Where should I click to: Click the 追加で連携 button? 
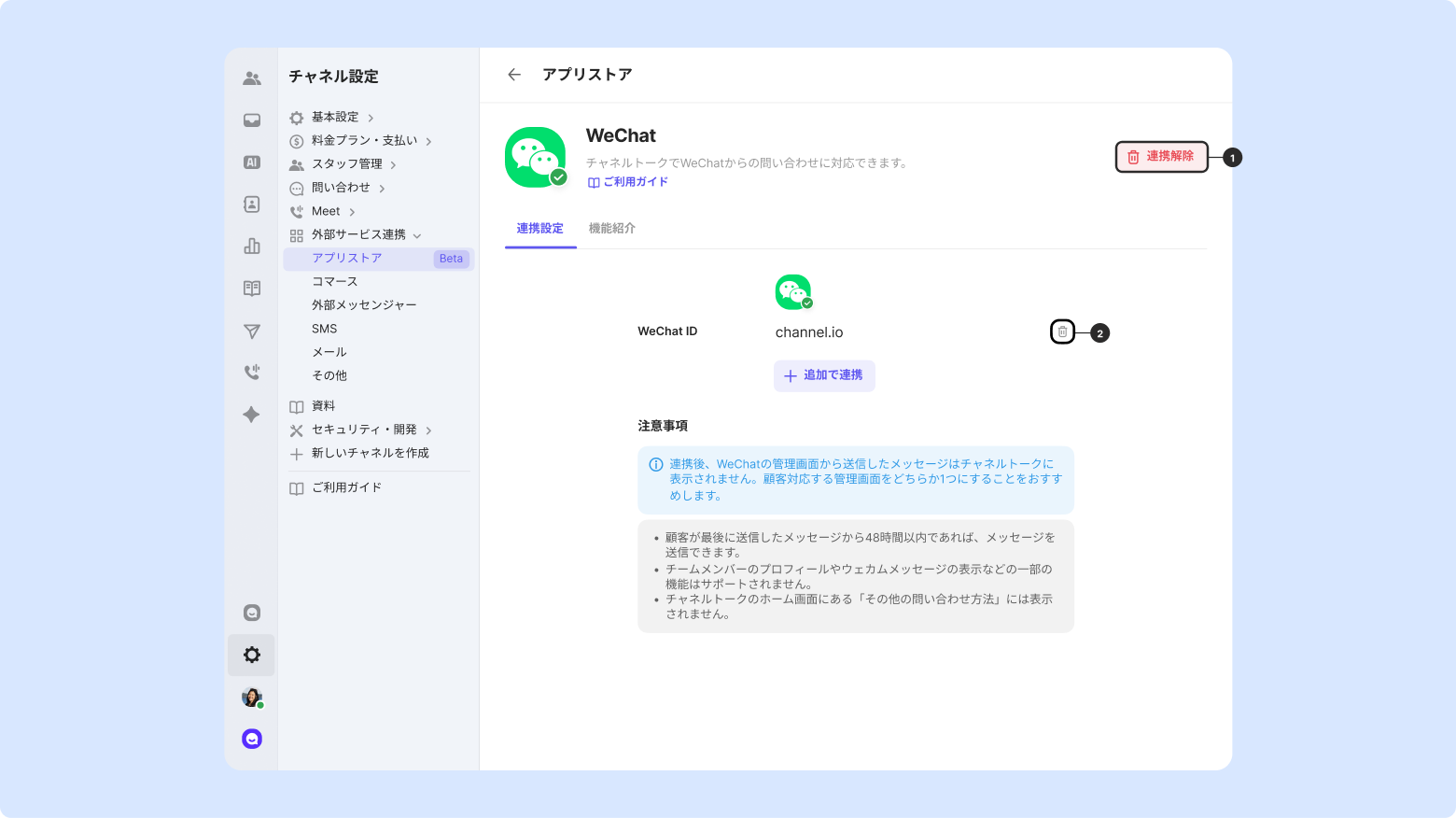click(x=824, y=375)
